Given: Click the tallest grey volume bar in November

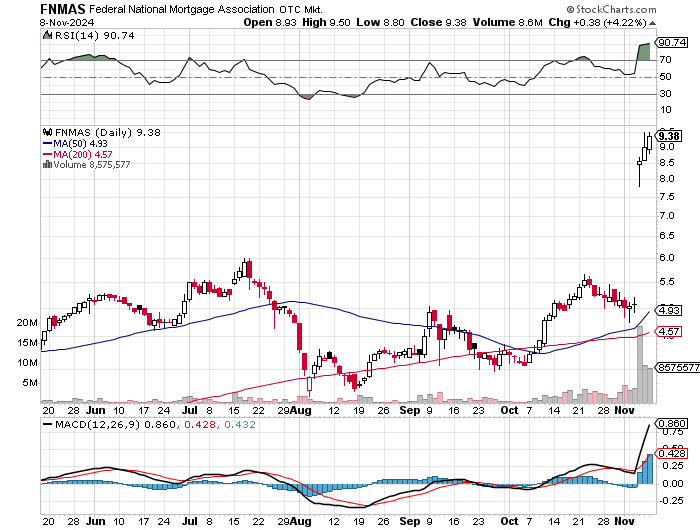Looking at the screenshot, I should point(640,364).
